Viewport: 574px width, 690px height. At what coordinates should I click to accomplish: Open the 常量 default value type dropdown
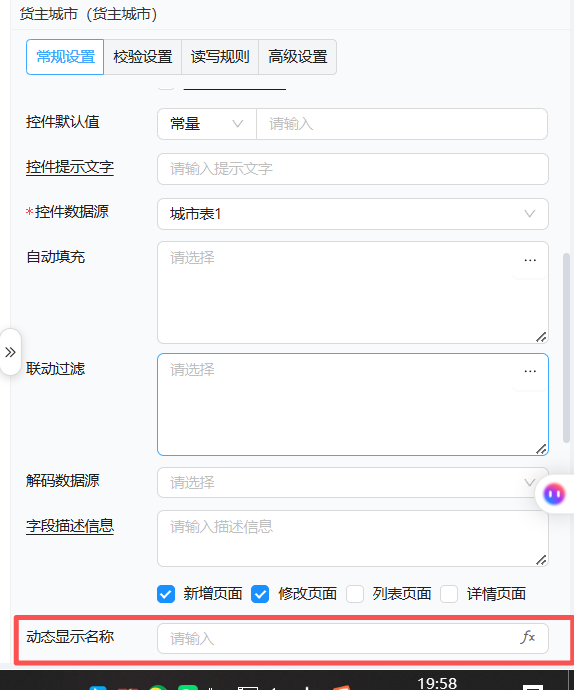[207, 124]
